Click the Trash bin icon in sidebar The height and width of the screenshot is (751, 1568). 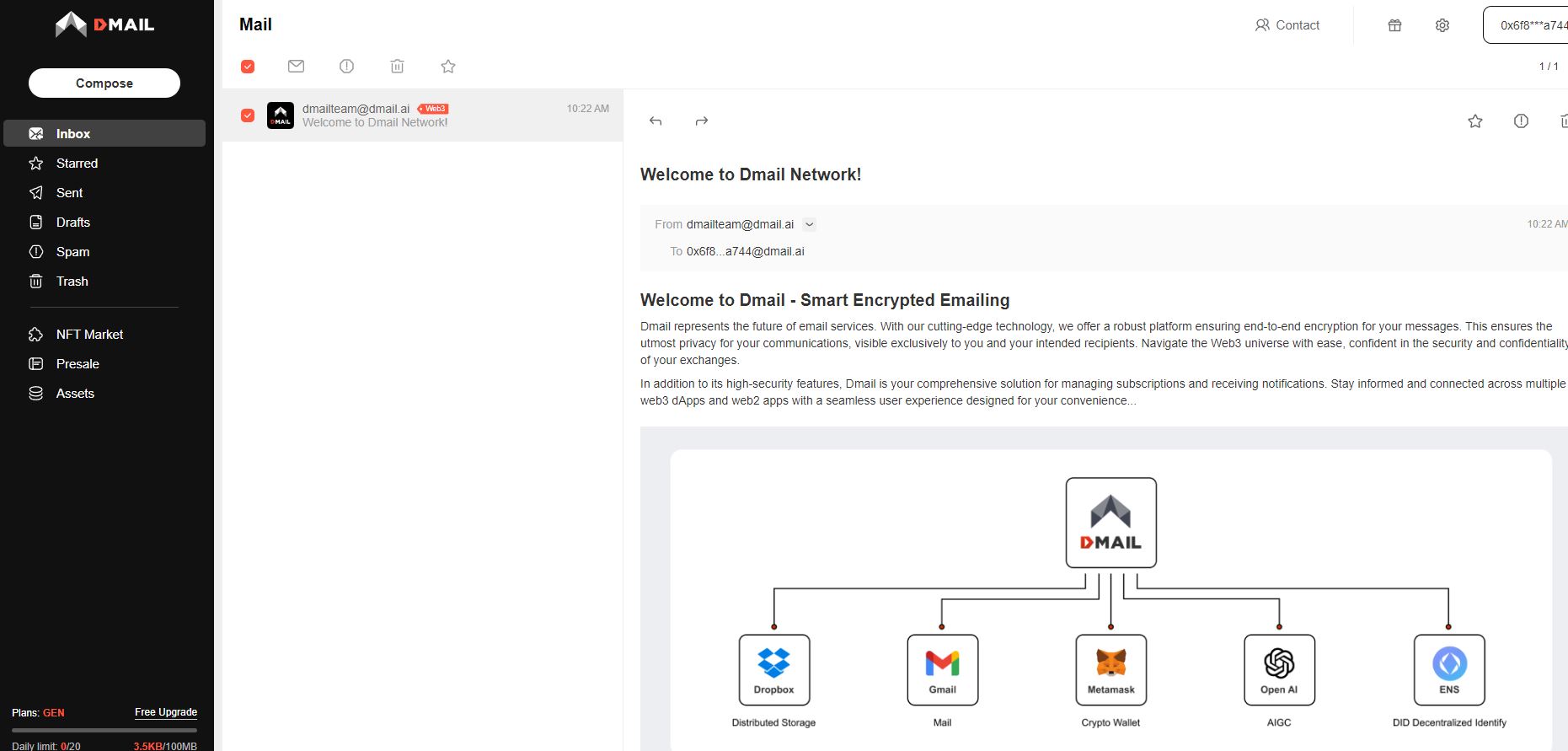(x=35, y=281)
